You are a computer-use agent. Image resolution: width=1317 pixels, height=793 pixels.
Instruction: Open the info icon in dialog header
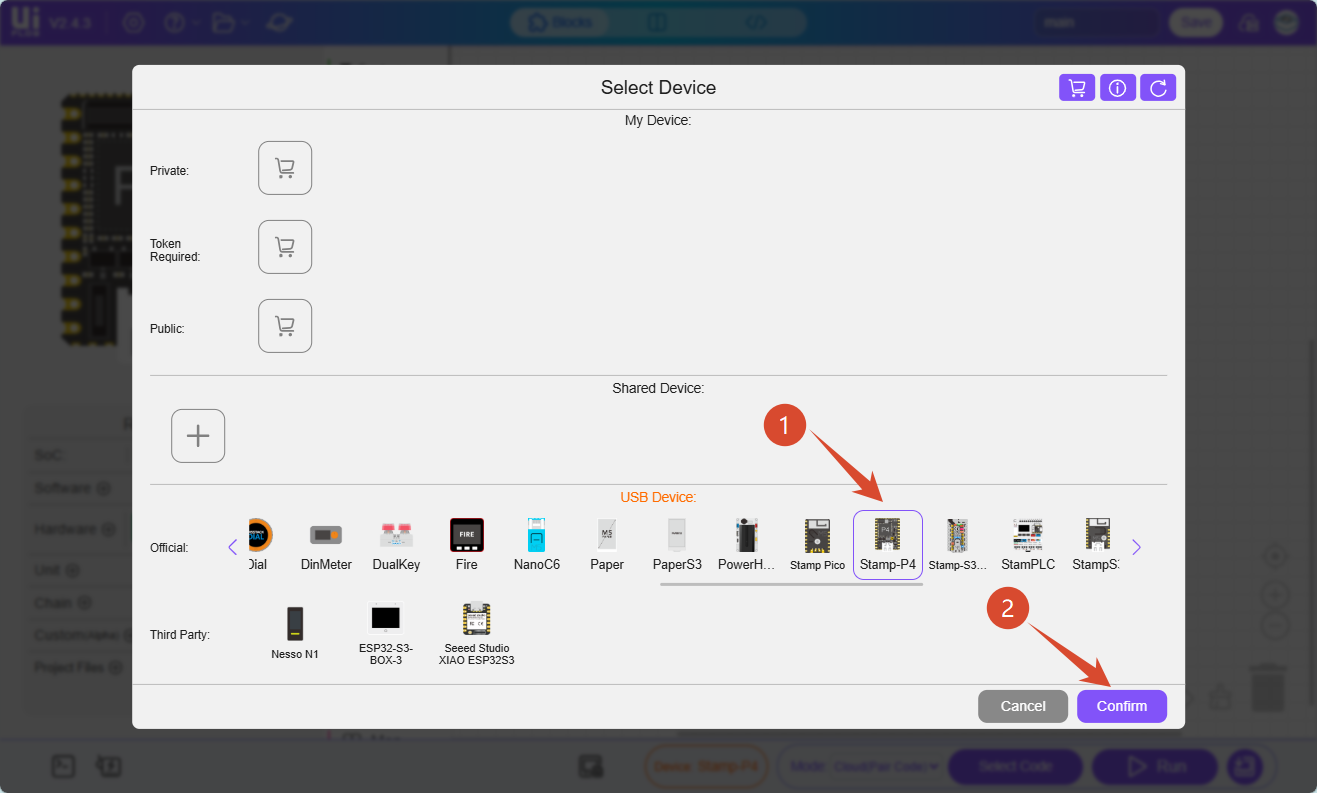pos(1117,88)
